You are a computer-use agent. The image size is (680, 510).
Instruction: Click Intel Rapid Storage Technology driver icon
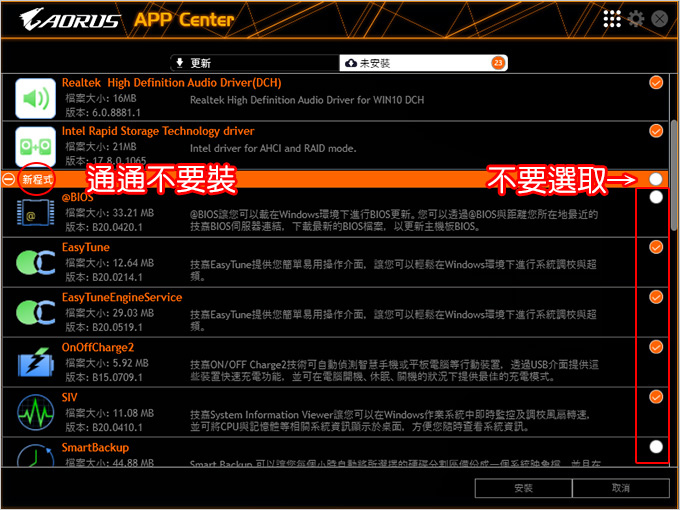(36, 147)
